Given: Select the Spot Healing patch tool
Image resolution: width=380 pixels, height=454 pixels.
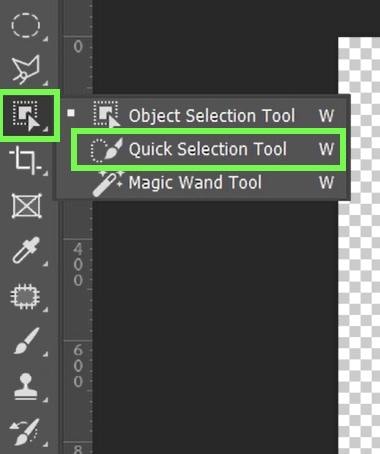Looking at the screenshot, I should [x=25, y=296].
